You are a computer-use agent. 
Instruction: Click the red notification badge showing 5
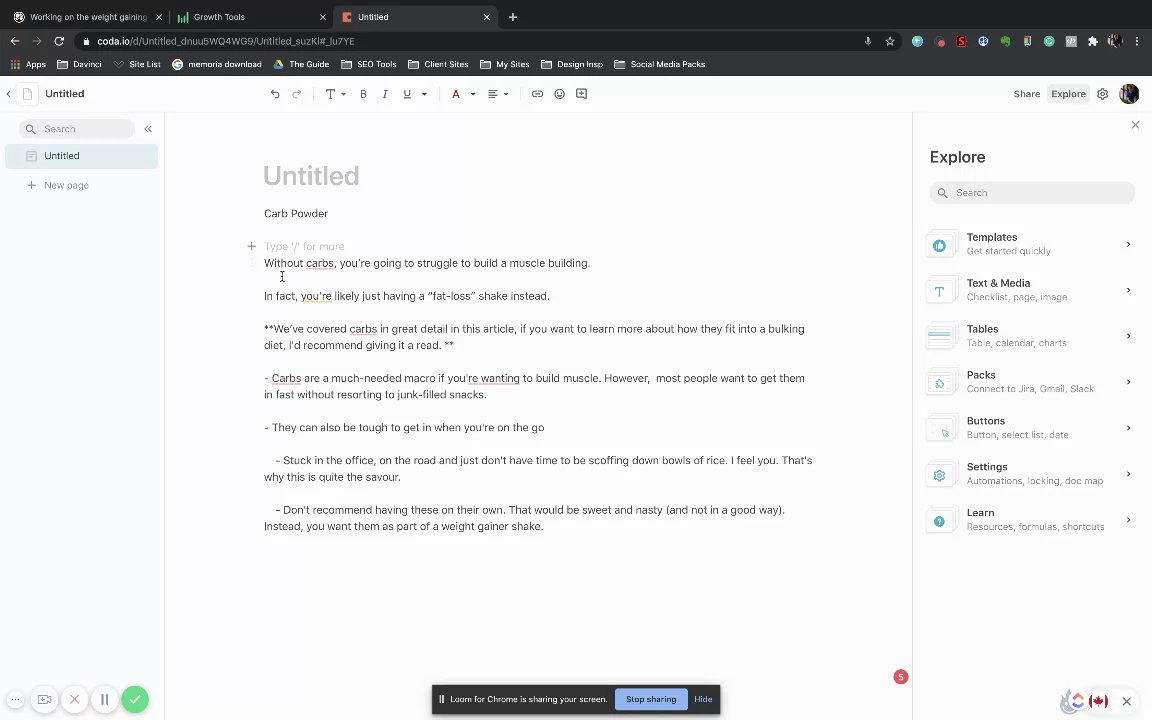[901, 677]
